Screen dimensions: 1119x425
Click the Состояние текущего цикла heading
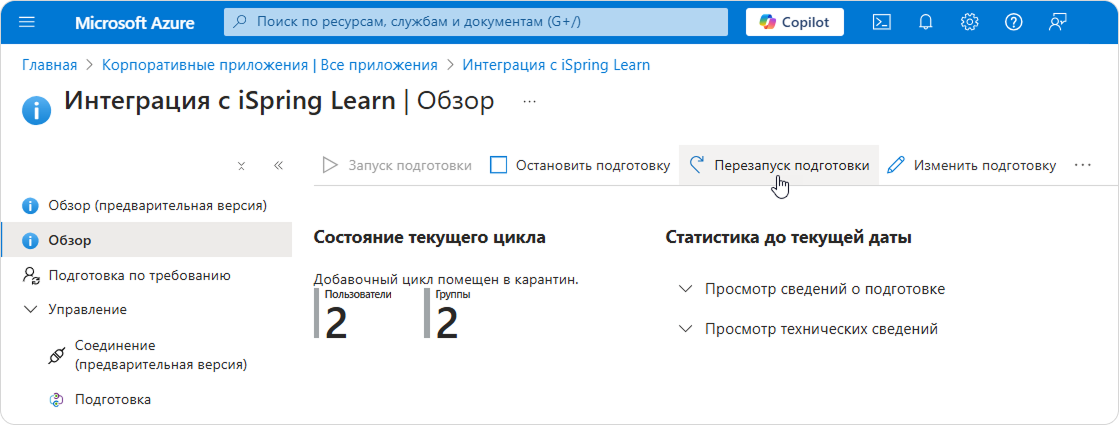click(x=430, y=237)
